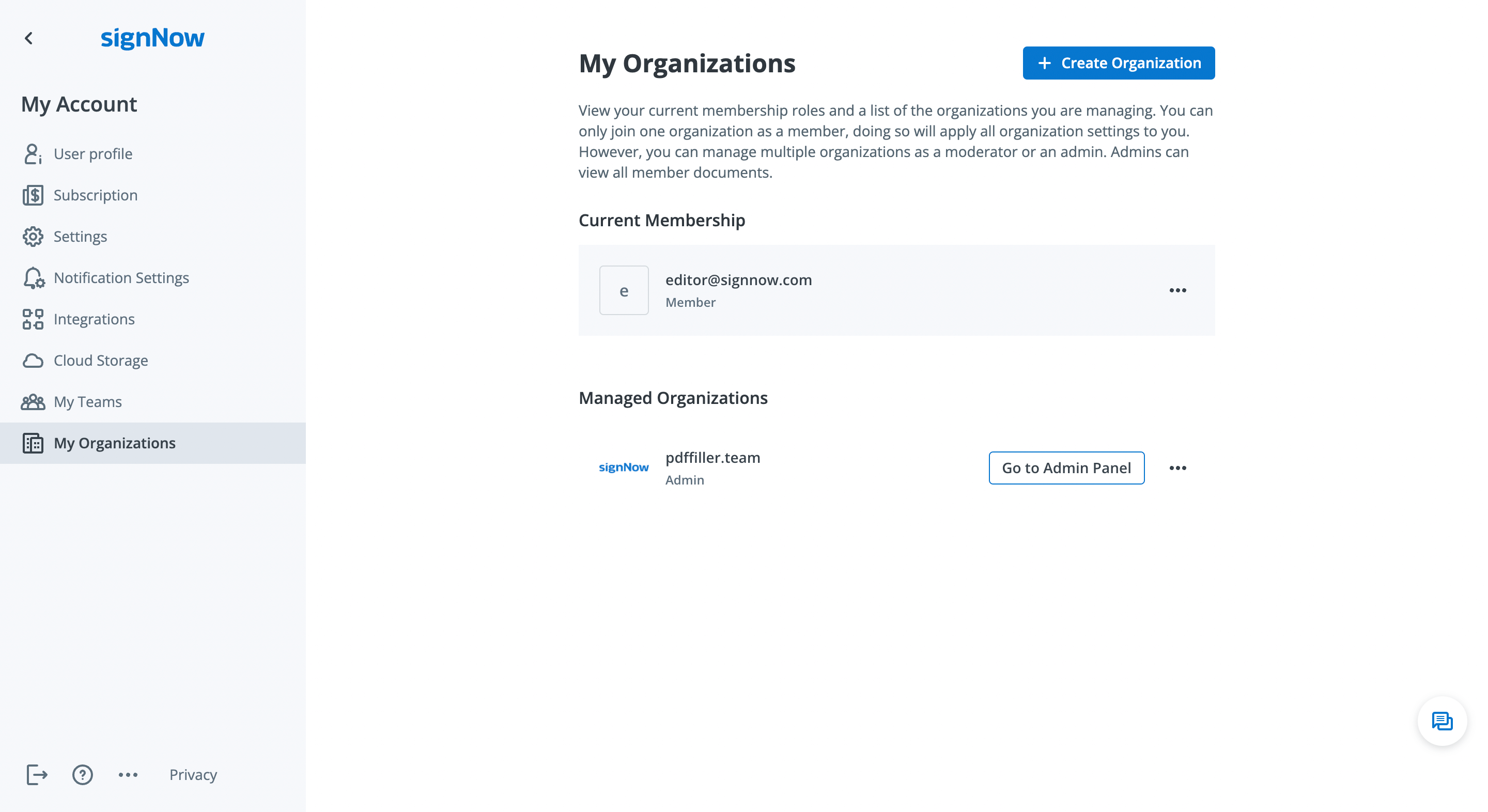
Task: Click Go to Admin Panel button
Action: click(x=1066, y=468)
